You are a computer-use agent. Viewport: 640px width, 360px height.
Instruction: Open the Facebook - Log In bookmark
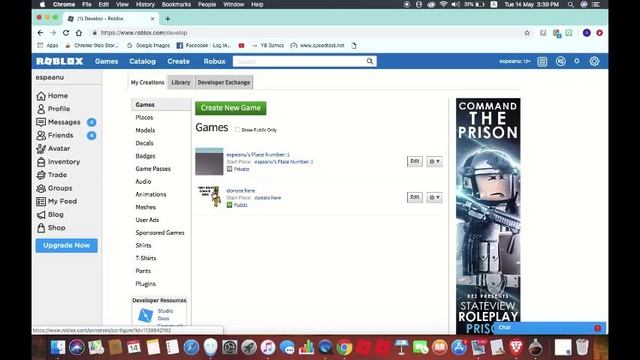pos(204,45)
